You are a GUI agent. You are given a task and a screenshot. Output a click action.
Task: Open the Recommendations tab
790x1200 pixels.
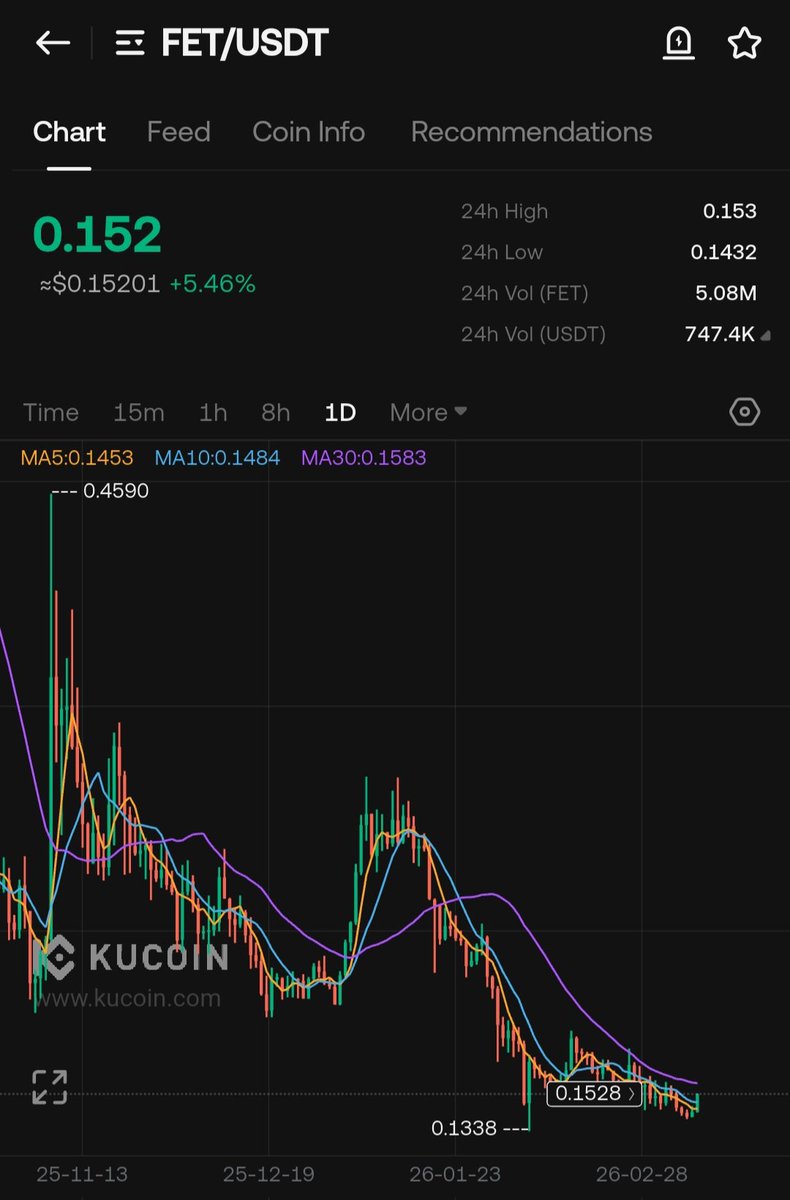pos(531,132)
